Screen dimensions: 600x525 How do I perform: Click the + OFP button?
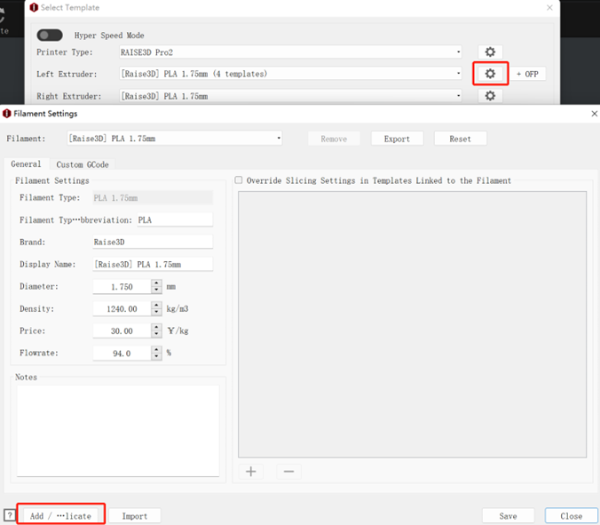(x=531, y=74)
